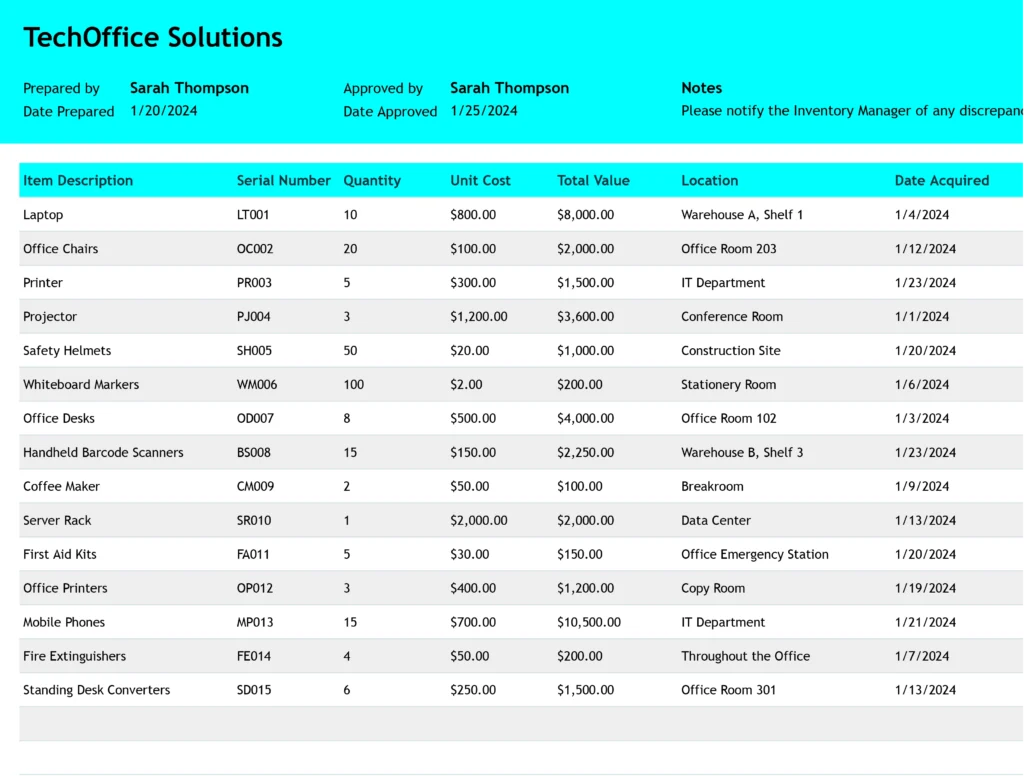Select serial number LT001

[253, 215]
